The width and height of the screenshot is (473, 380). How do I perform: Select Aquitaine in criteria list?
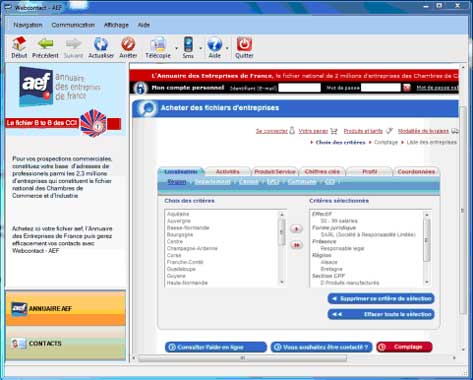[178, 214]
